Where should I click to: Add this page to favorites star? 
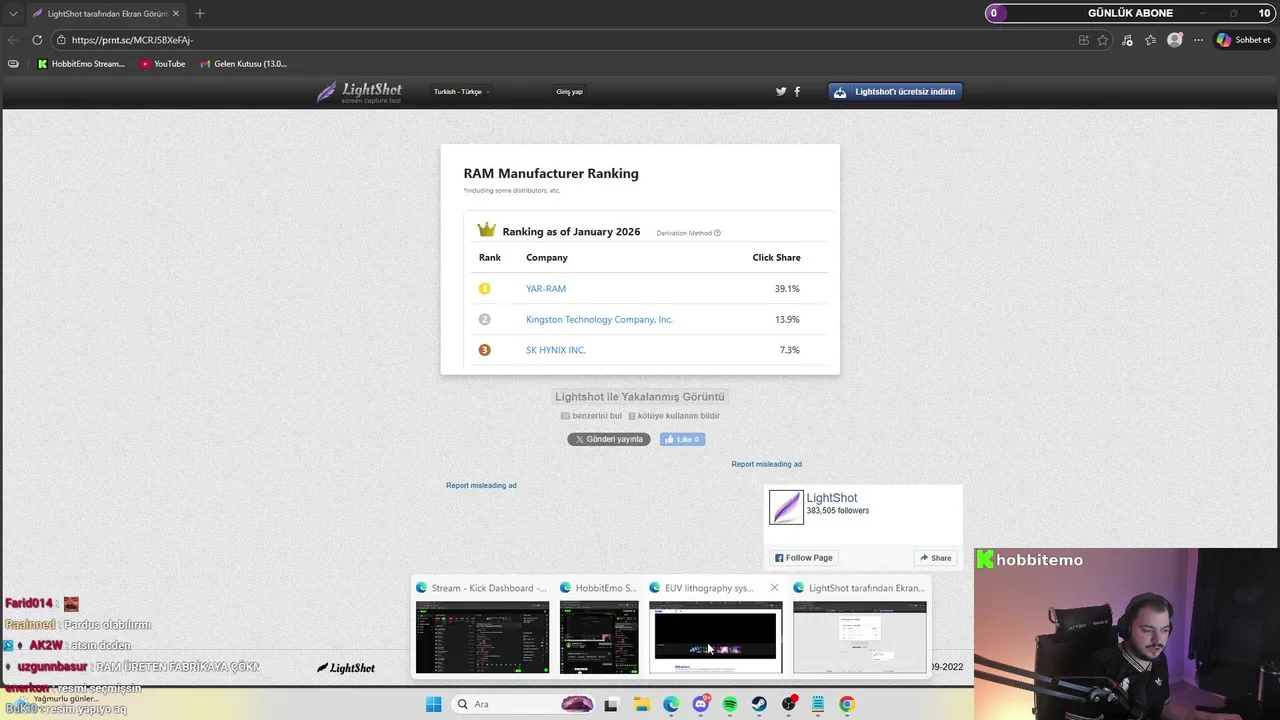(1103, 40)
